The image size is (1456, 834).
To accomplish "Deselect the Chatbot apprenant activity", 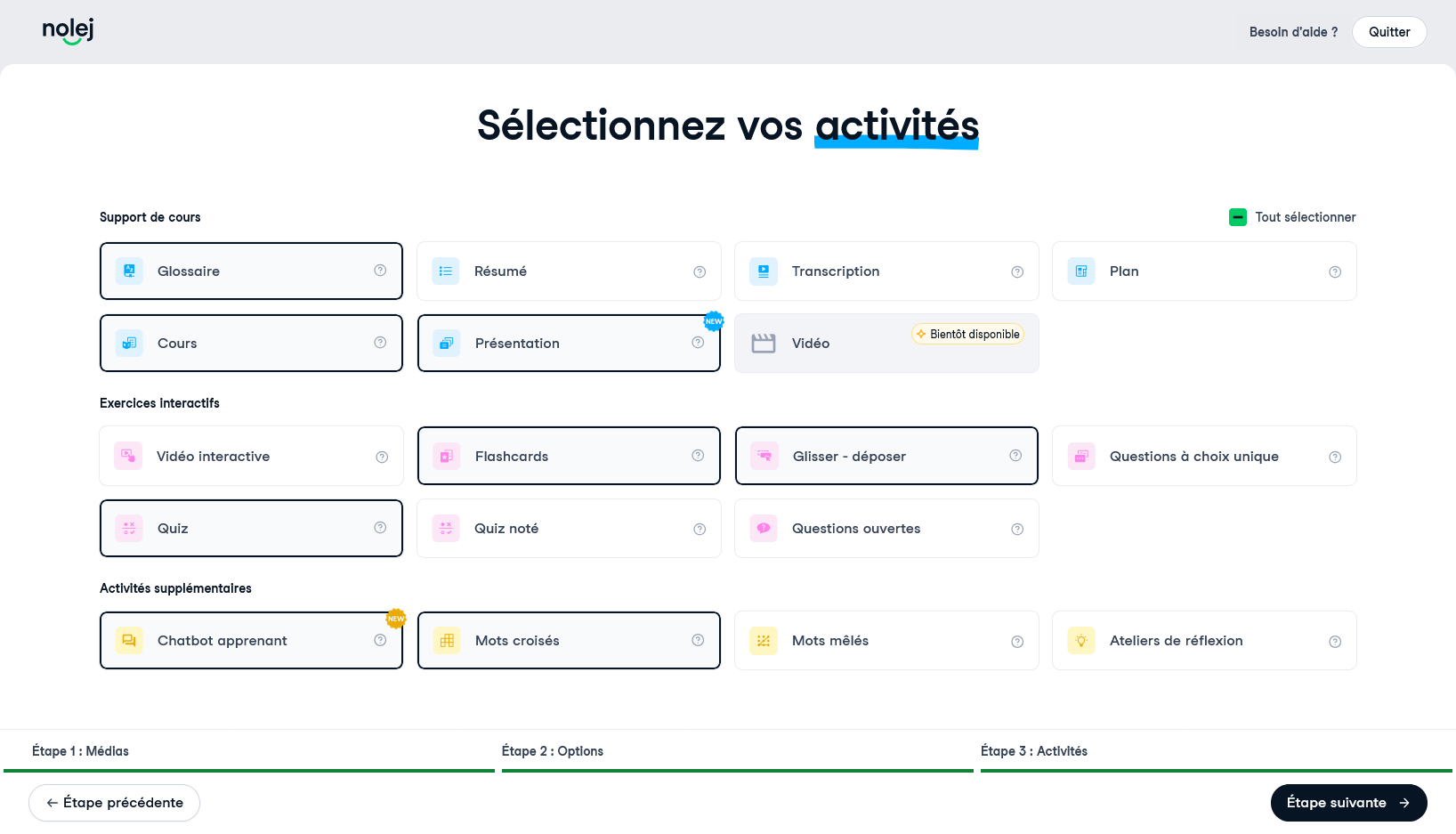I will 251,640.
